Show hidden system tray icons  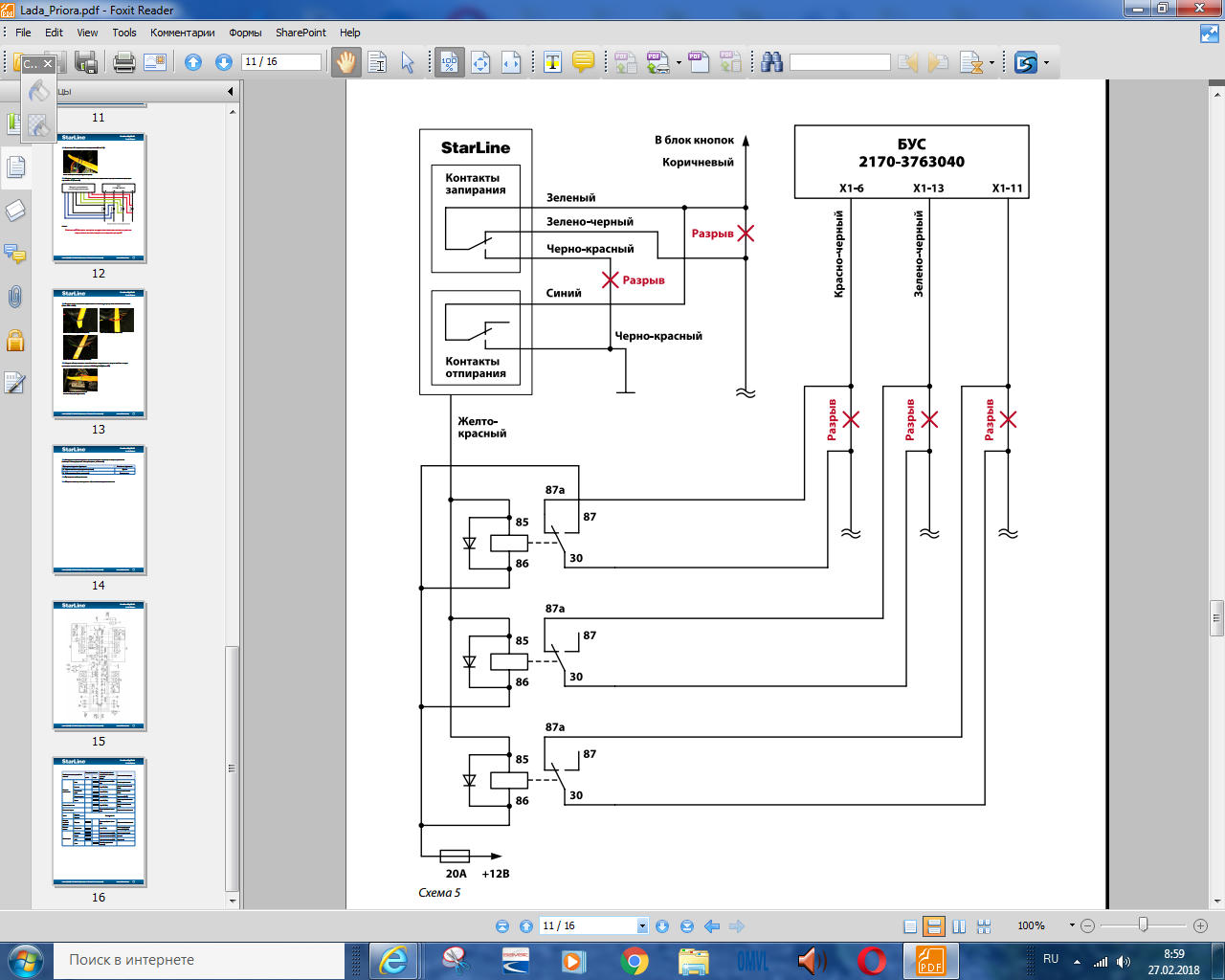click(1077, 961)
